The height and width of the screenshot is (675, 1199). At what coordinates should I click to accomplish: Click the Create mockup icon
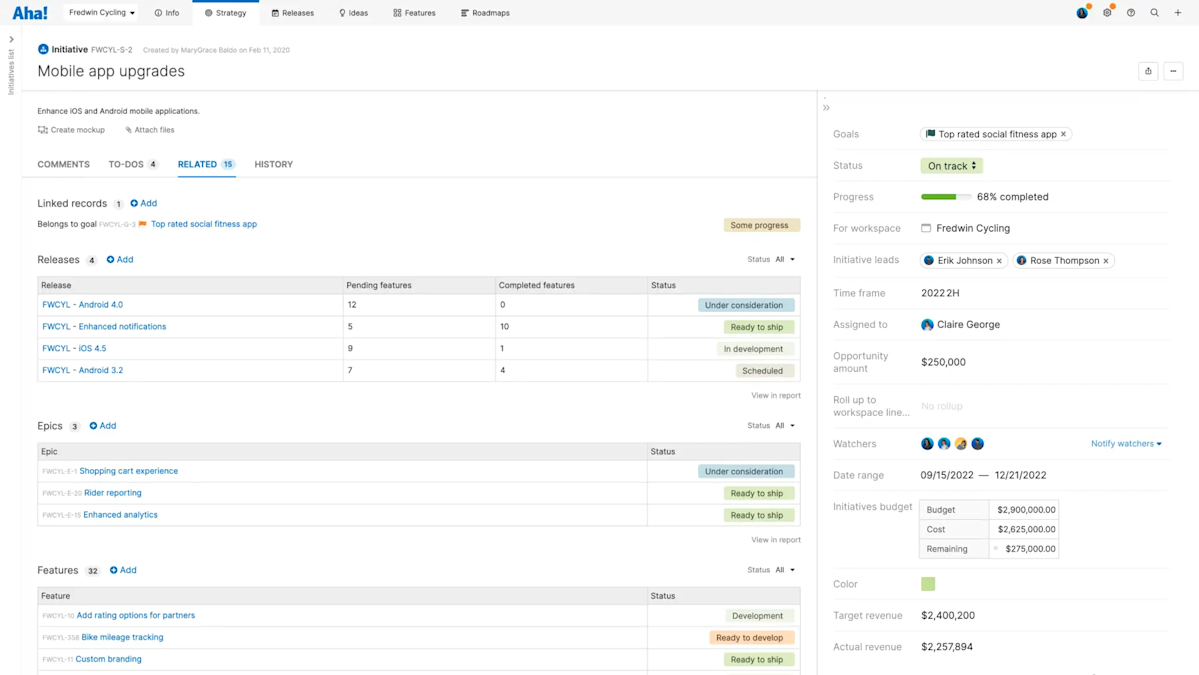pos(43,129)
